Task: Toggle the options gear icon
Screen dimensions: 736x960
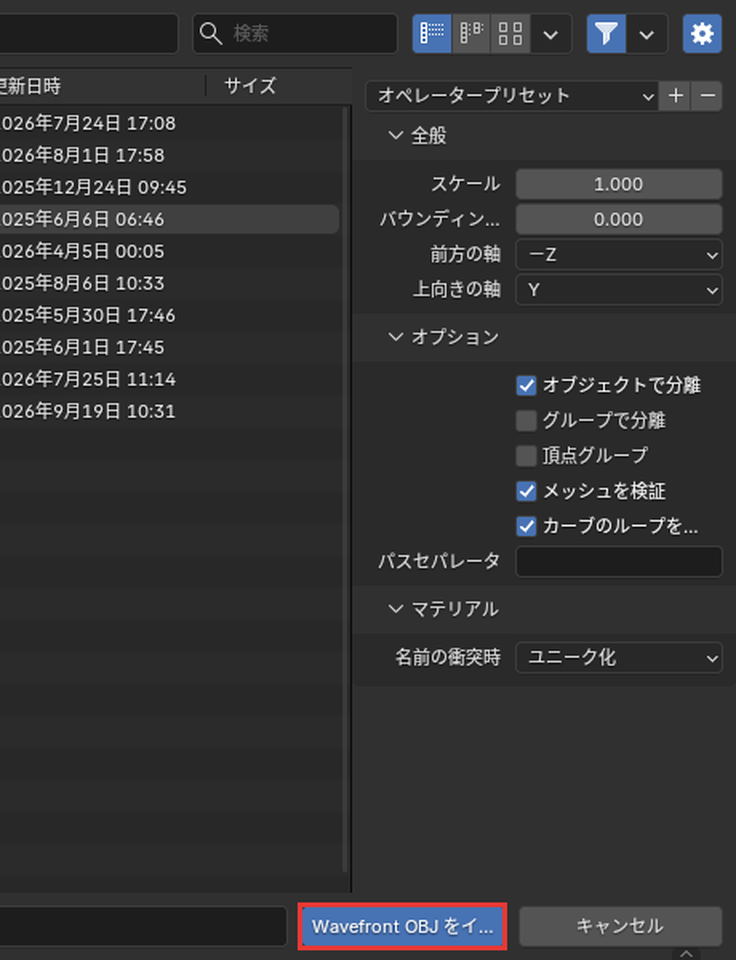Action: (x=702, y=34)
